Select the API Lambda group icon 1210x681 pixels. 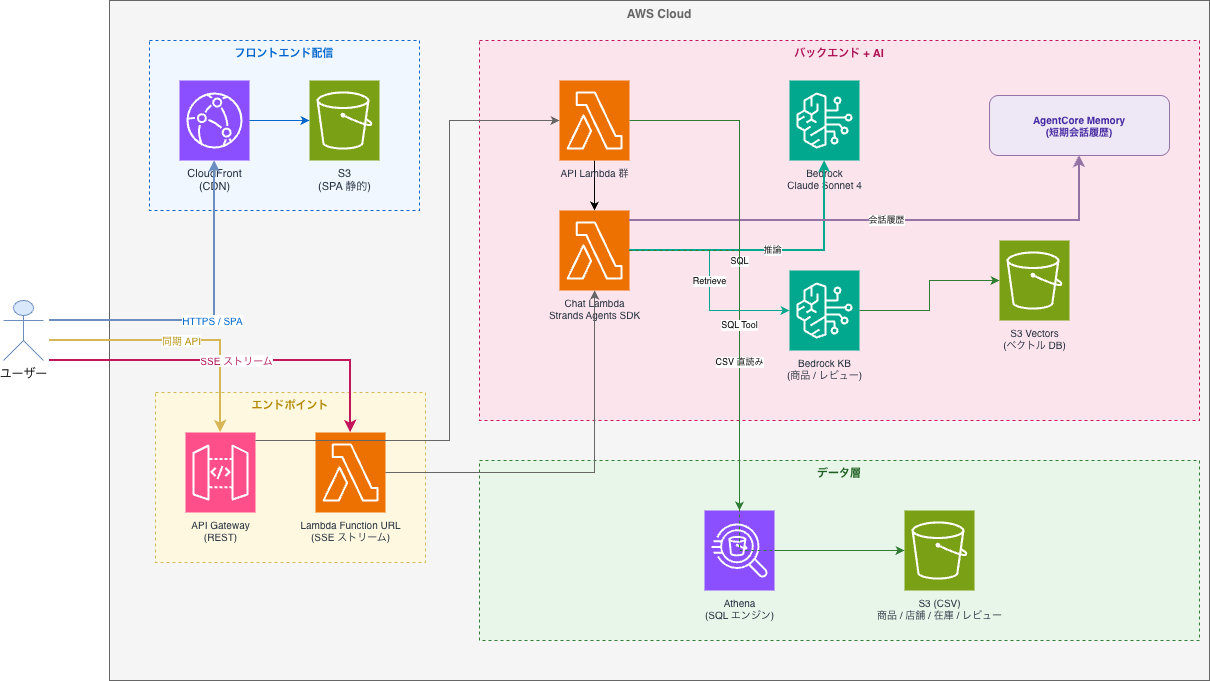click(595, 120)
